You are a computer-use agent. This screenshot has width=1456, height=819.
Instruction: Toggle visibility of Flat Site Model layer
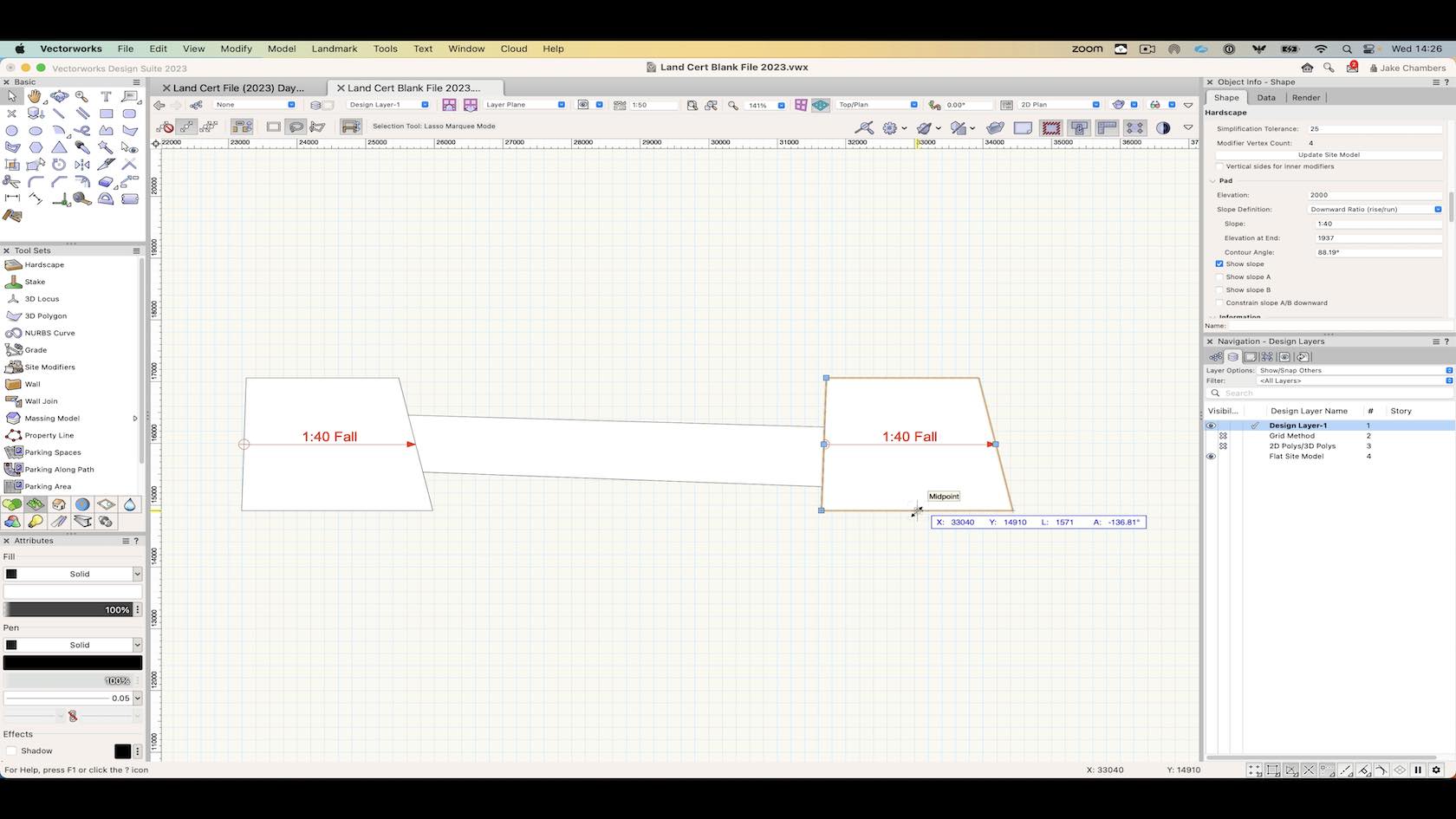(x=1211, y=457)
